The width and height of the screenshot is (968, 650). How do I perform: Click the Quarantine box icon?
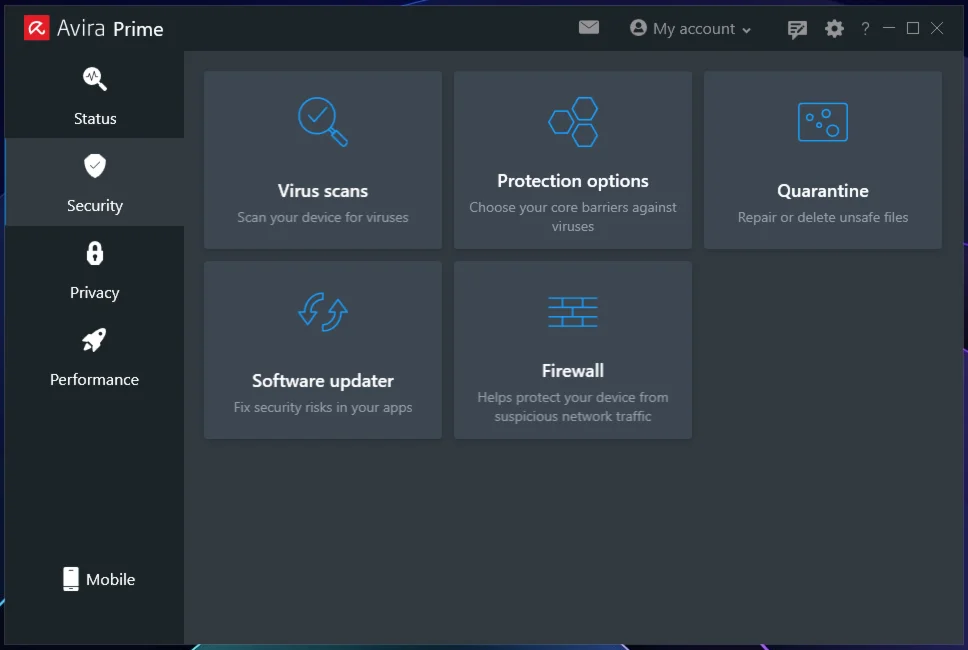[822, 122]
